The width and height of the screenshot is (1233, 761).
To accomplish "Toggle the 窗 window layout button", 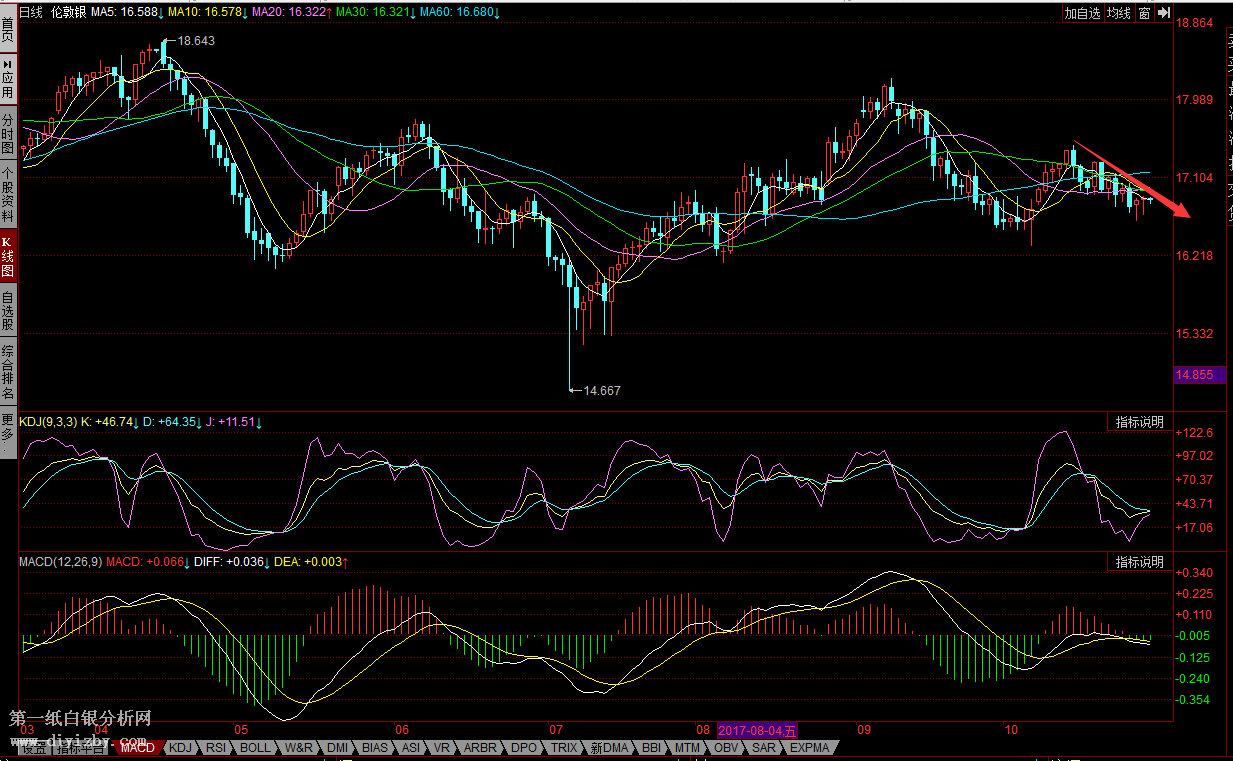I will coord(1144,13).
